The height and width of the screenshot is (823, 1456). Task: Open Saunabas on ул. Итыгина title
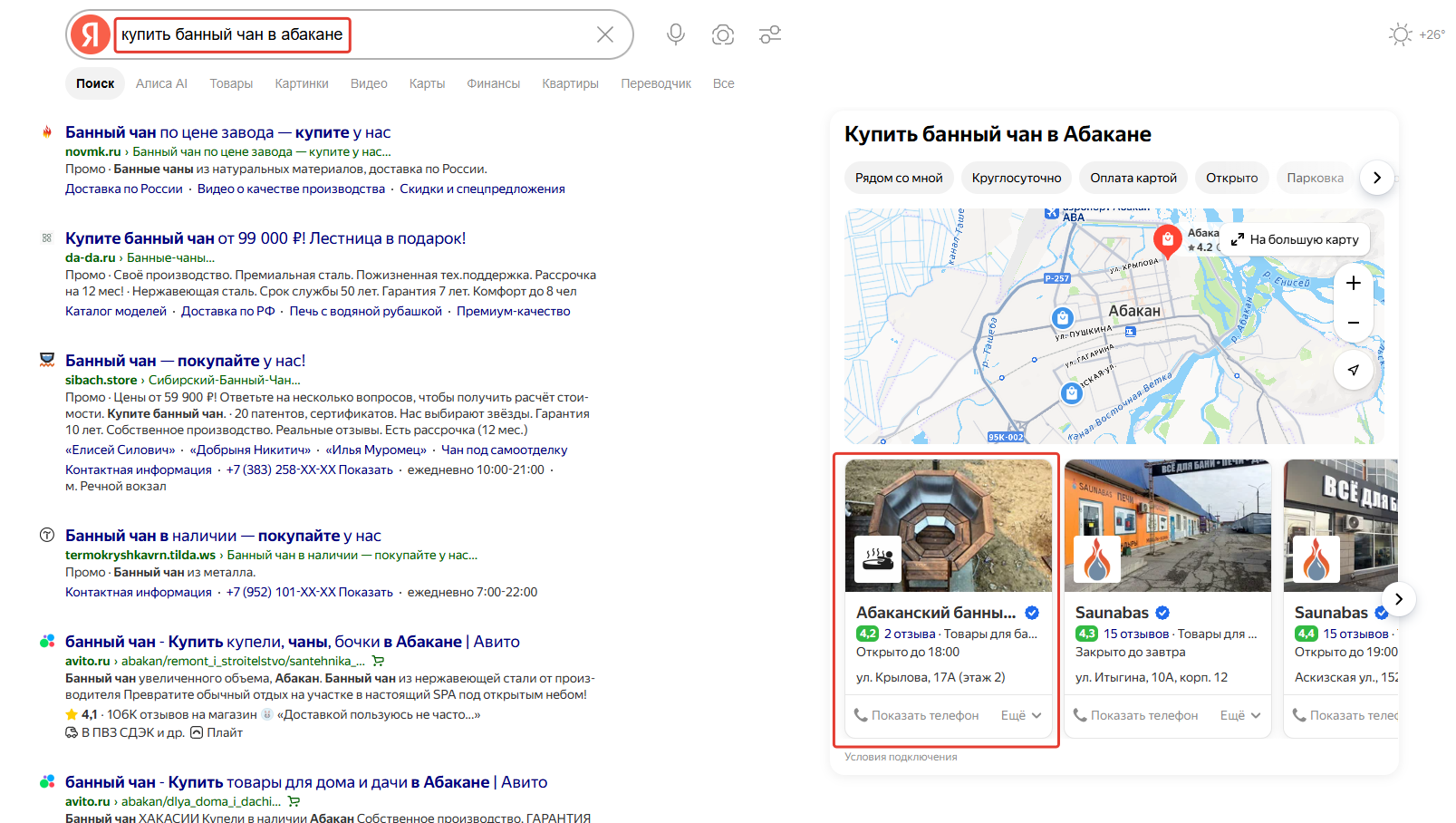(1112, 613)
